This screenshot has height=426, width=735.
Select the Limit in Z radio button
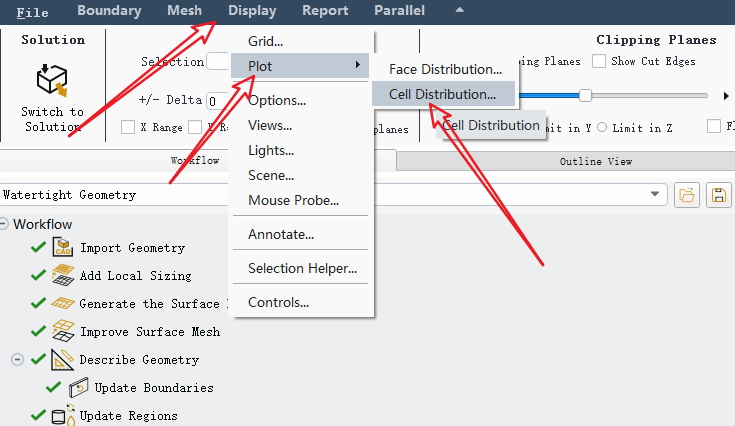click(603, 127)
